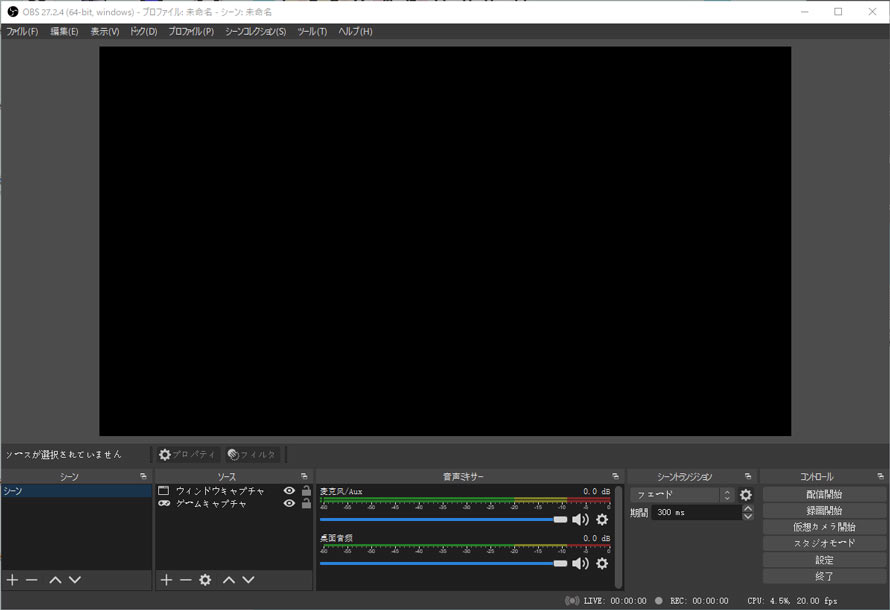
Task: Move source up with arrow icon
Action: (229, 579)
